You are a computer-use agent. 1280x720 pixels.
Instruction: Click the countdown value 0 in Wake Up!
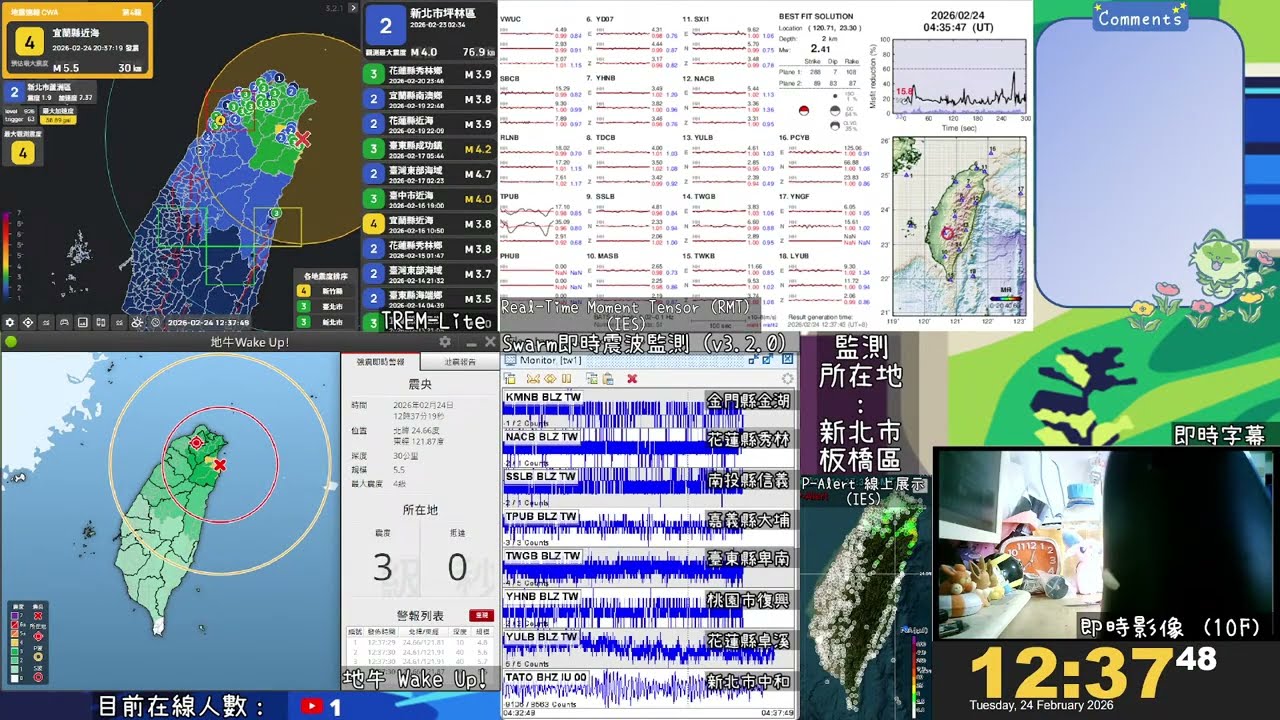click(x=457, y=567)
